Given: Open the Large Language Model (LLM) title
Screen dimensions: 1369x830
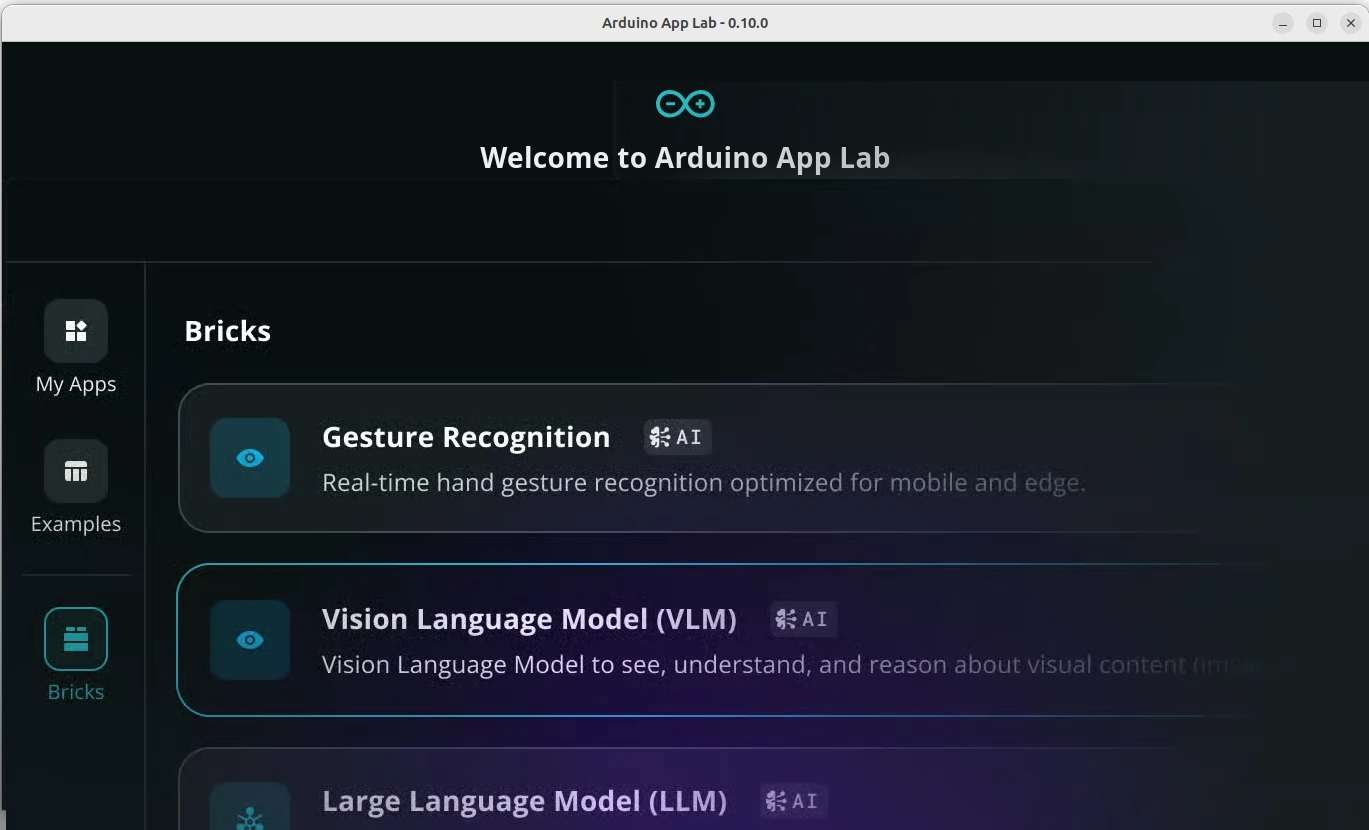Looking at the screenshot, I should coord(524,801).
